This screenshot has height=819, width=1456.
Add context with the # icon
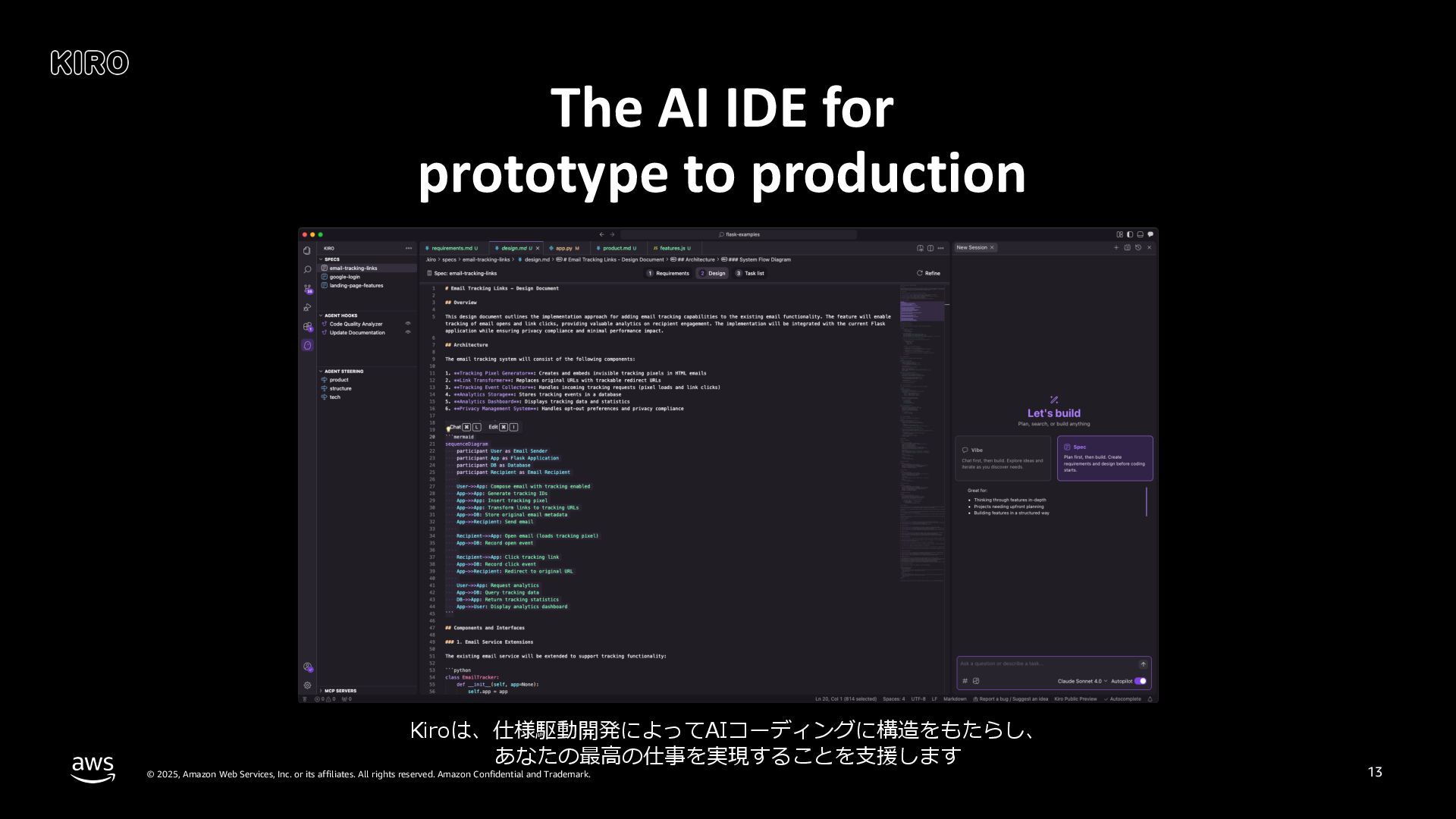click(x=965, y=681)
